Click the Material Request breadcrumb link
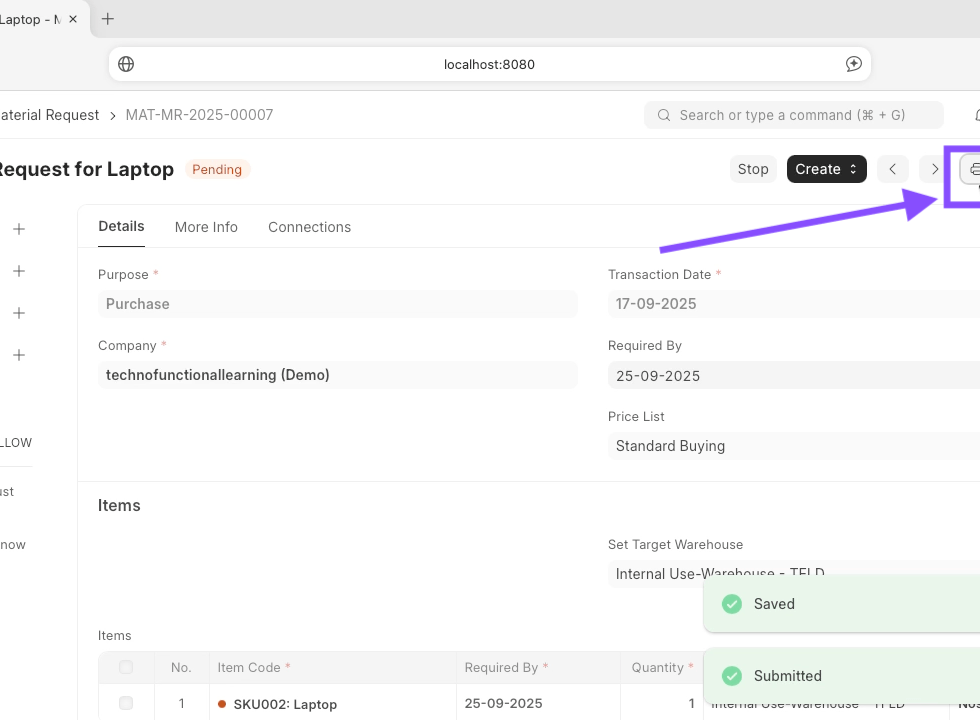Screen dimensions: 980x720 coord(50,115)
